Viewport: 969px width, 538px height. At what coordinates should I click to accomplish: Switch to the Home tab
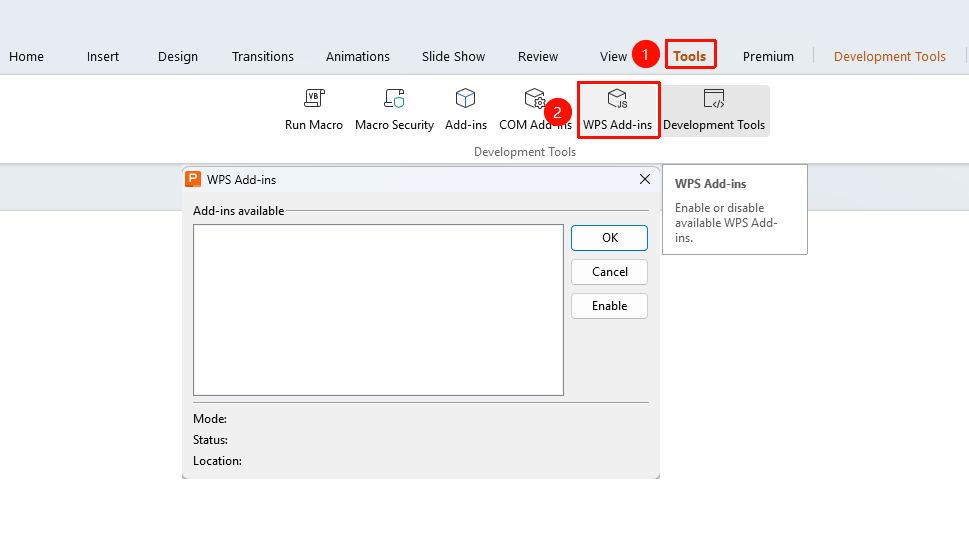pyautogui.click(x=27, y=57)
